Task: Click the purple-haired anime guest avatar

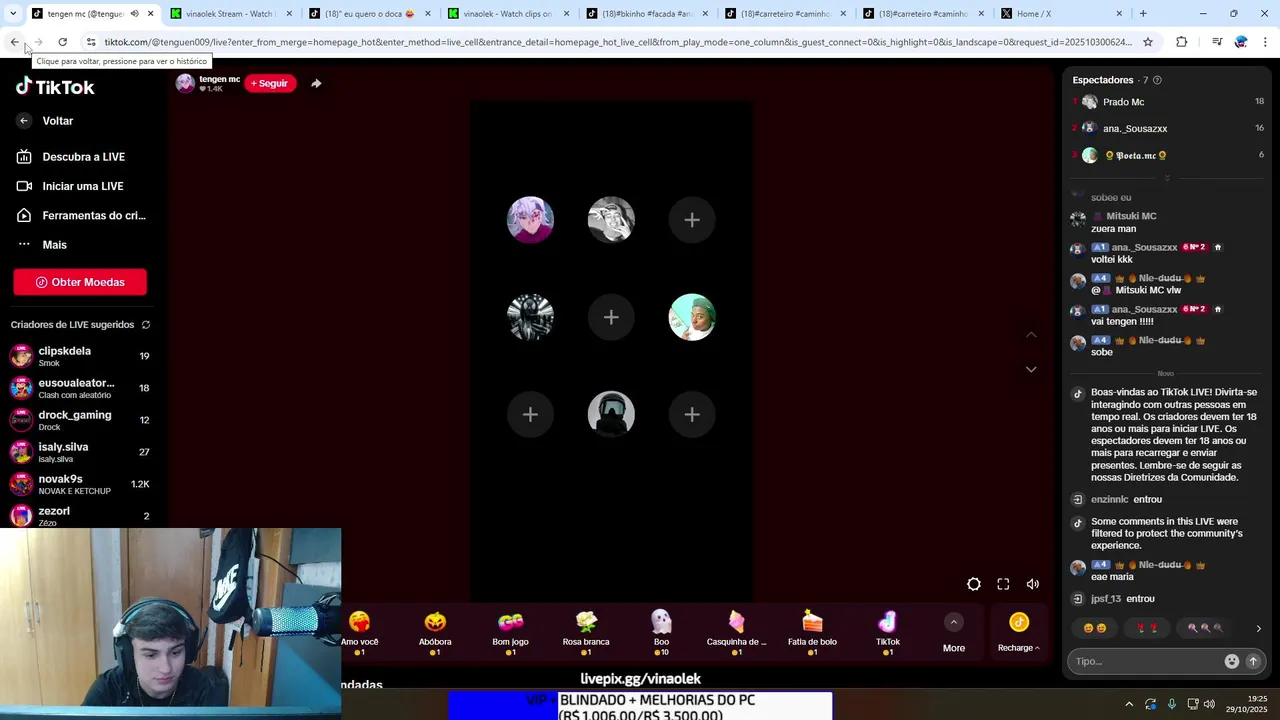Action: tap(530, 220)
